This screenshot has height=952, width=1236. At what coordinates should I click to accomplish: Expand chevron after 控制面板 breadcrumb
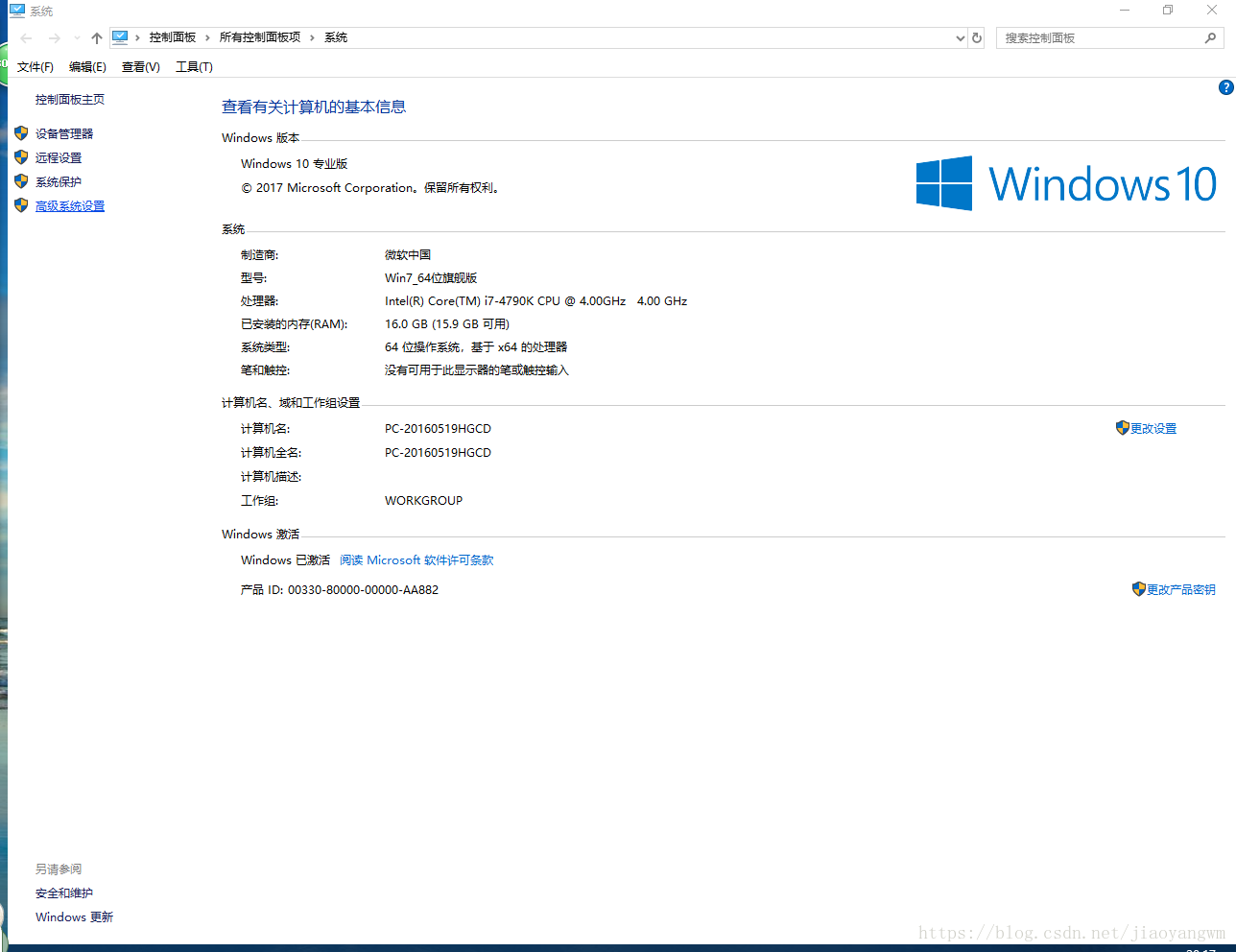[x=207, y=37]
